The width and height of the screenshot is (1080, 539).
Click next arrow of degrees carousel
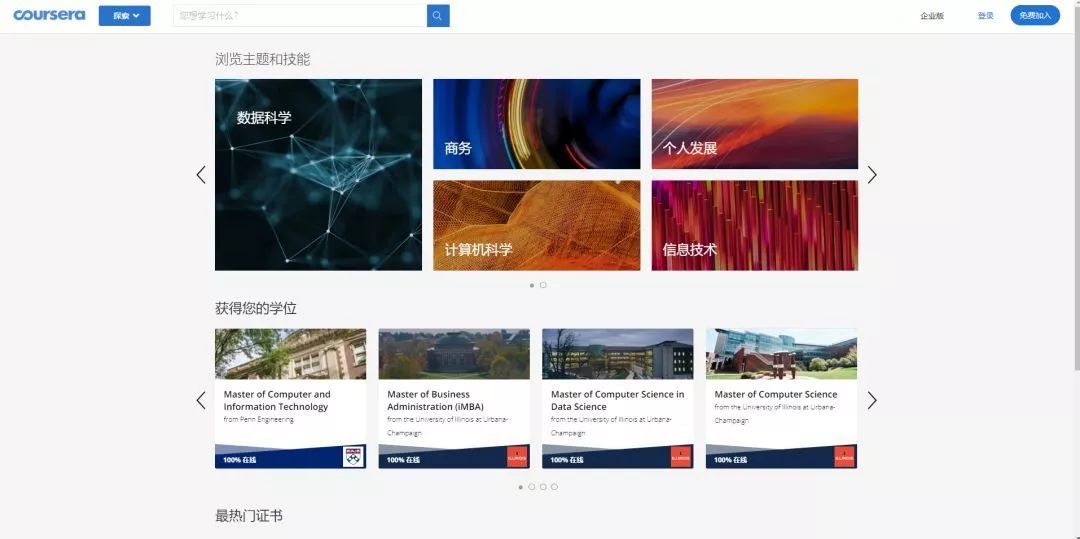872,400
